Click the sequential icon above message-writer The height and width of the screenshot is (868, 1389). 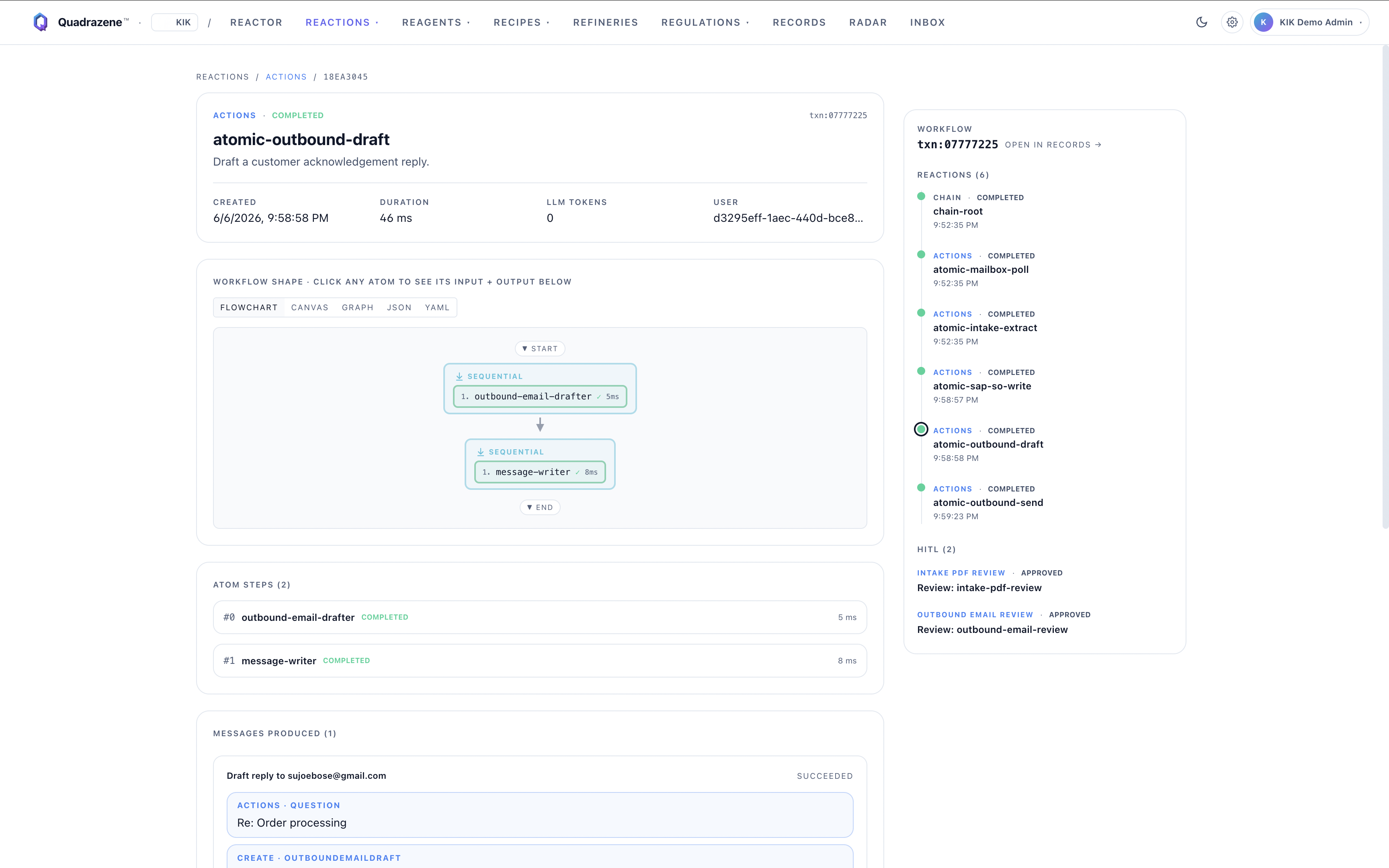click(x=480, y=452)
